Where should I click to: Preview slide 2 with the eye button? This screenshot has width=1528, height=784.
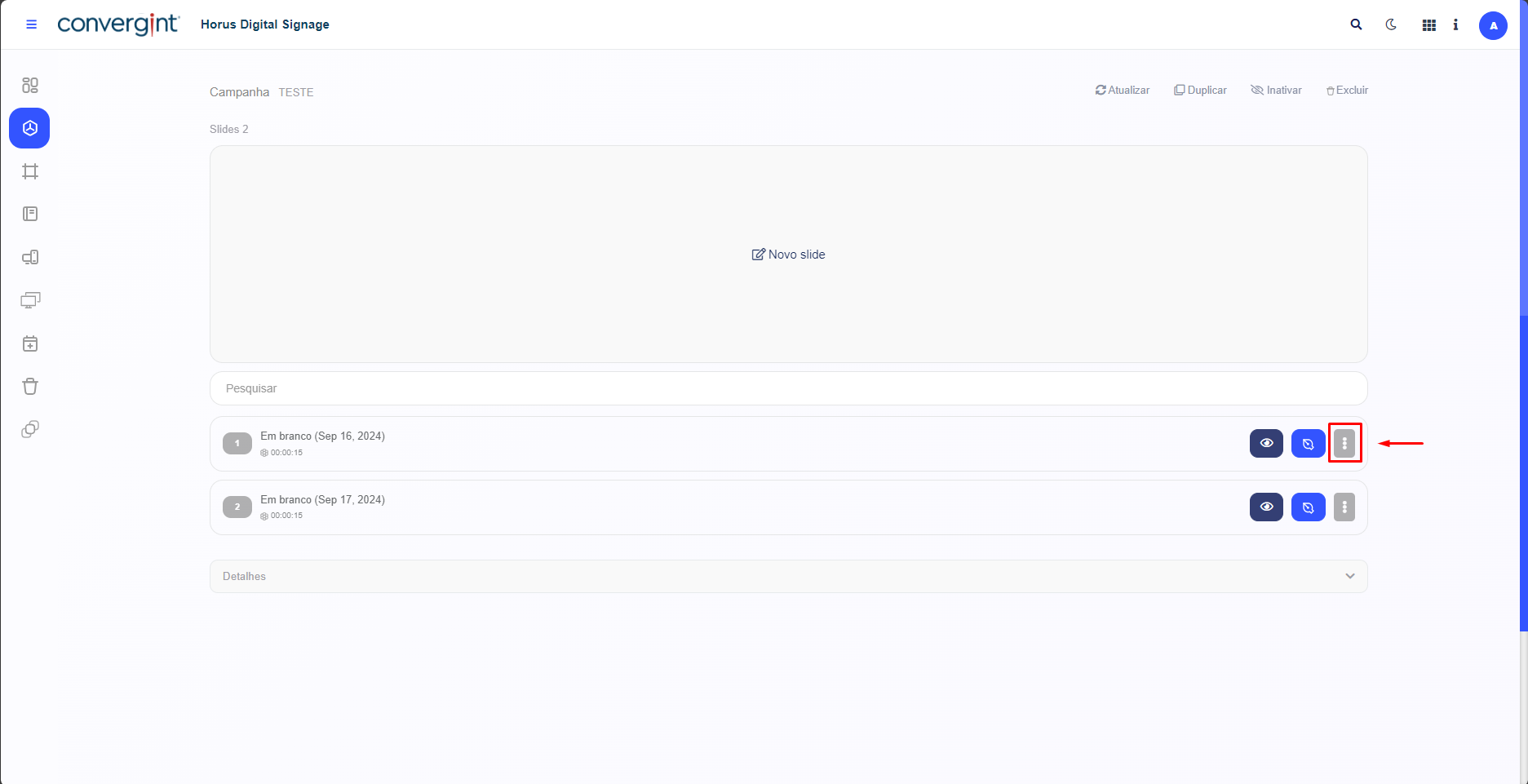[x=1266, y=507]
